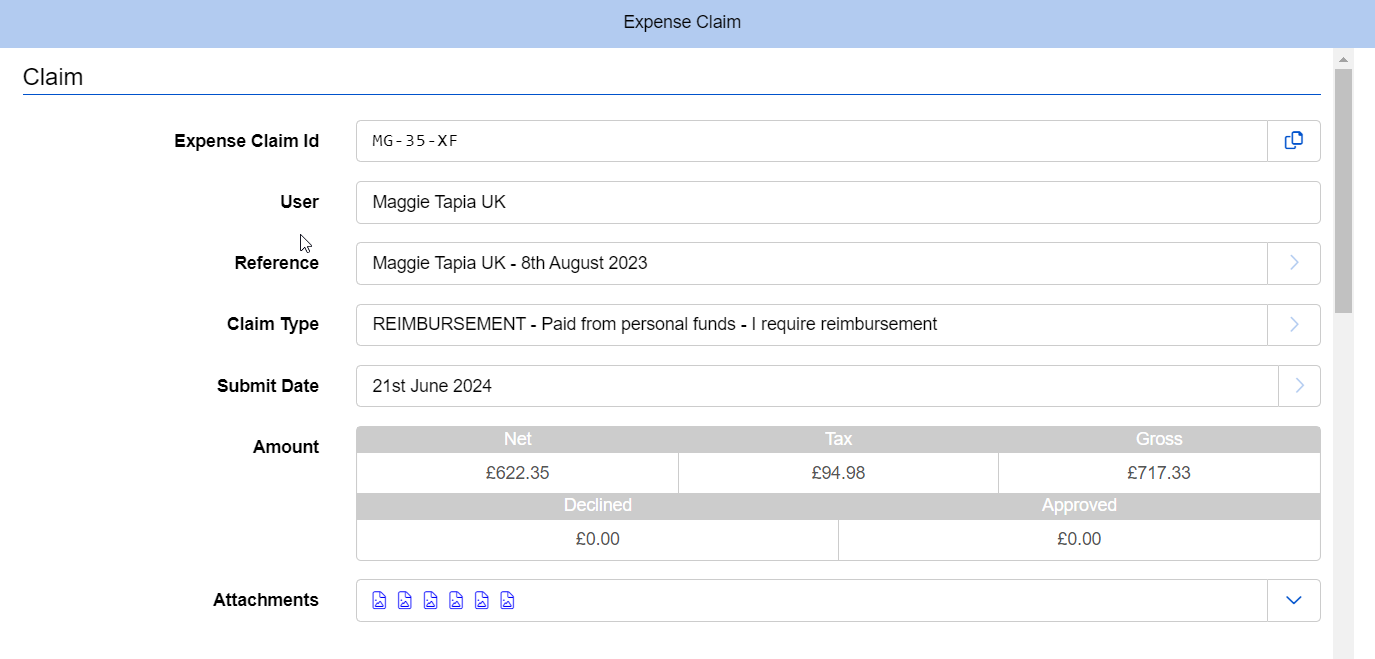The height and width of the screenshot is (659, 1375).
Task: Click the Submit Date 21st June 2024 field
Action: pos(817,386)
